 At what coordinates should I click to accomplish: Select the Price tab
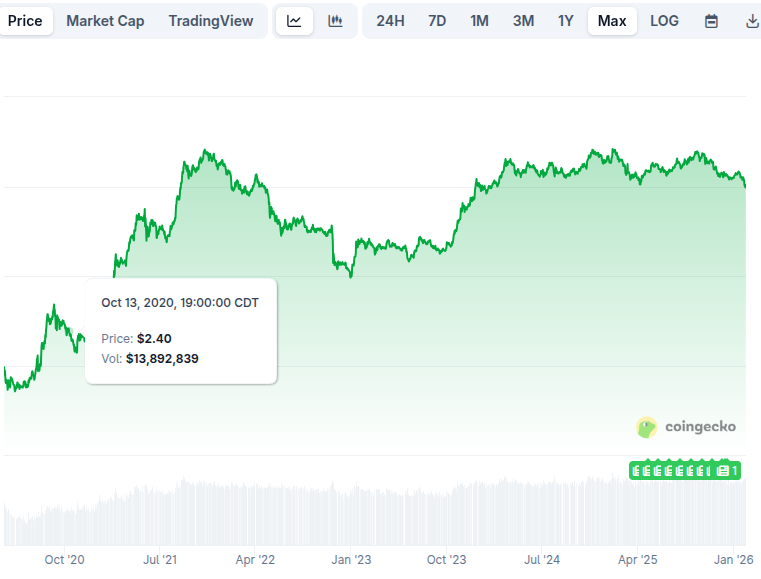pos(25,21)
